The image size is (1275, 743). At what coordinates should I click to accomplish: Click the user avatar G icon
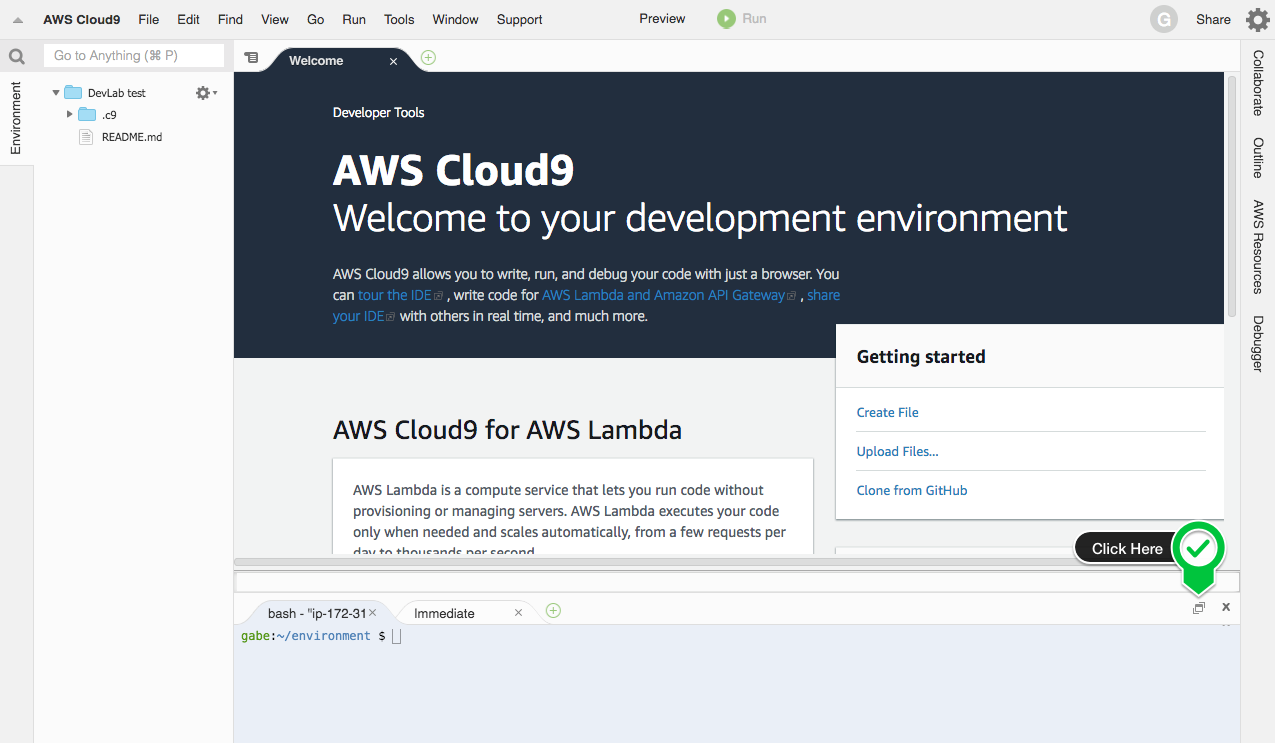1164,19
